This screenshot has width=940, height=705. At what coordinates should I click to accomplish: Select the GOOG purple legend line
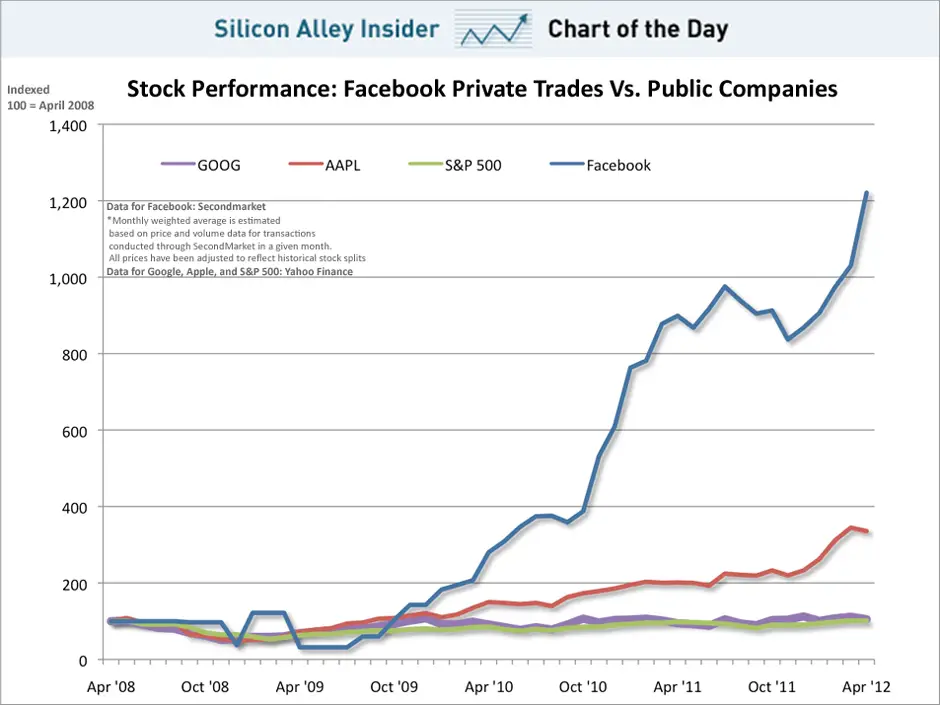(178, 164)
